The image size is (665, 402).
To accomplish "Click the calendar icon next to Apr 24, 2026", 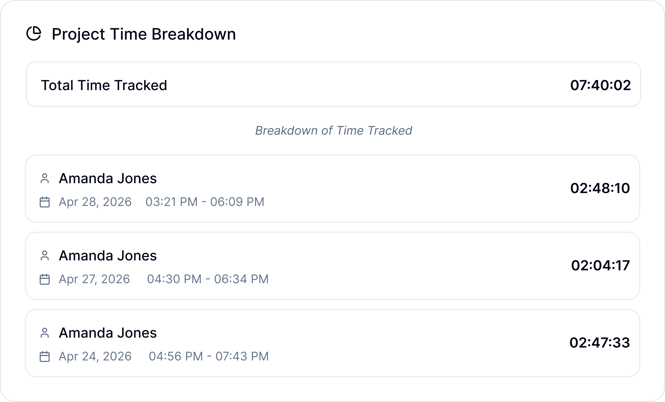I will [44, 356].
